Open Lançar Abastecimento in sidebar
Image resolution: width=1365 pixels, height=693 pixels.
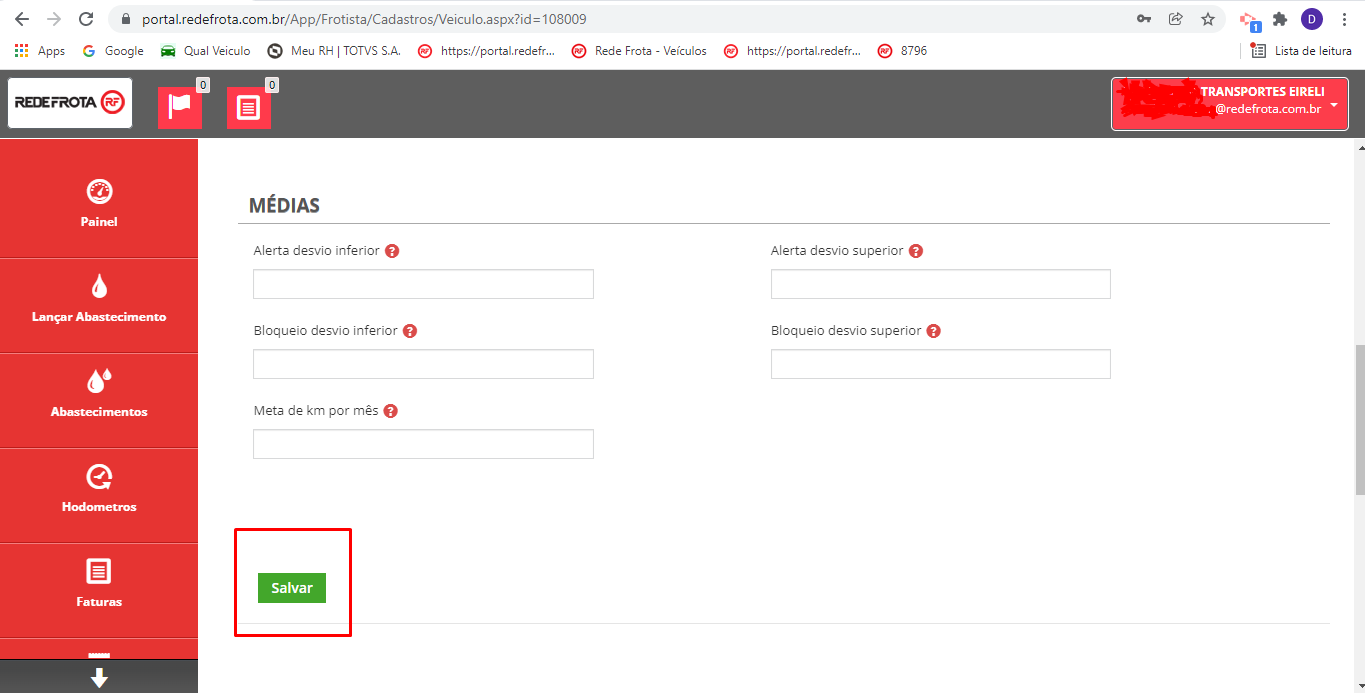pos(99,299)
